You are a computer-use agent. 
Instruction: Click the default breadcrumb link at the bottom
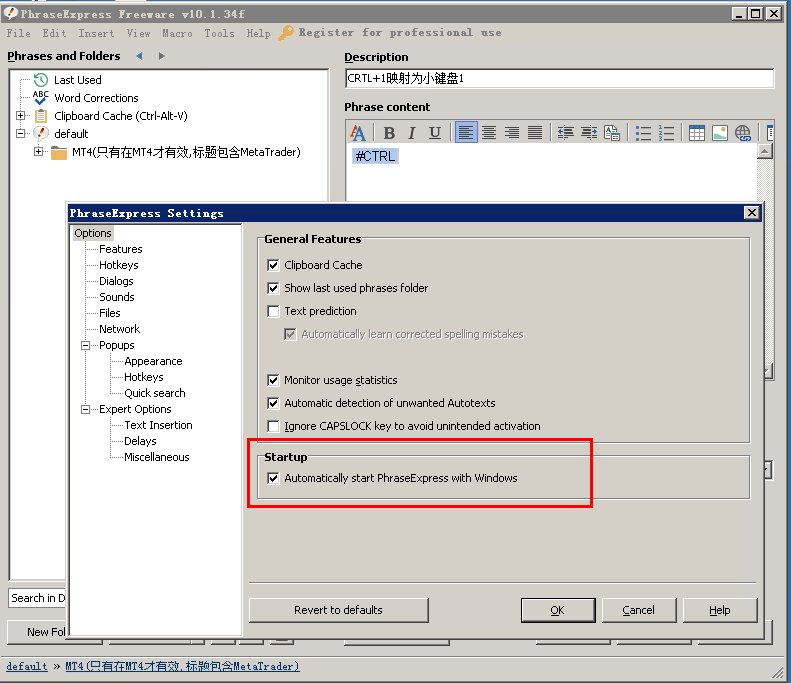[x=27, y=666]
